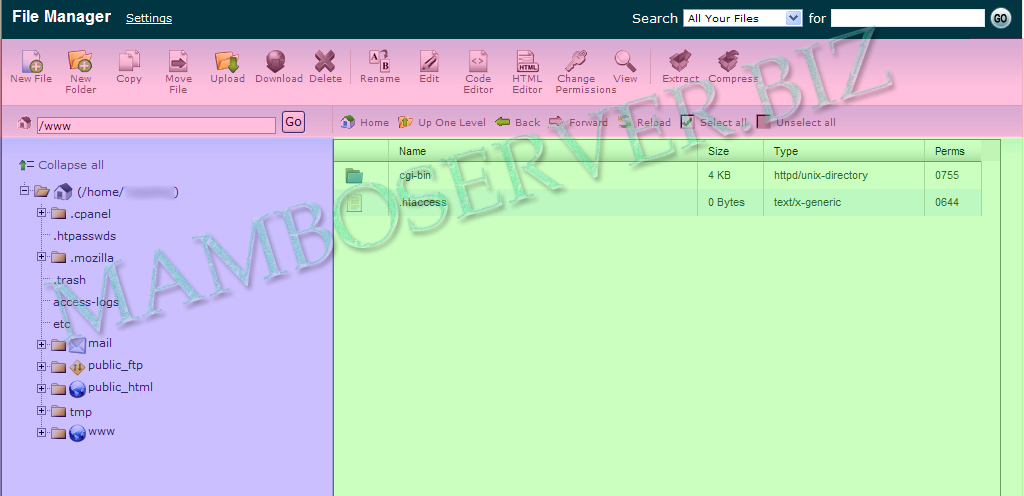
Task: Open the mail tree label
Action: 100,343
